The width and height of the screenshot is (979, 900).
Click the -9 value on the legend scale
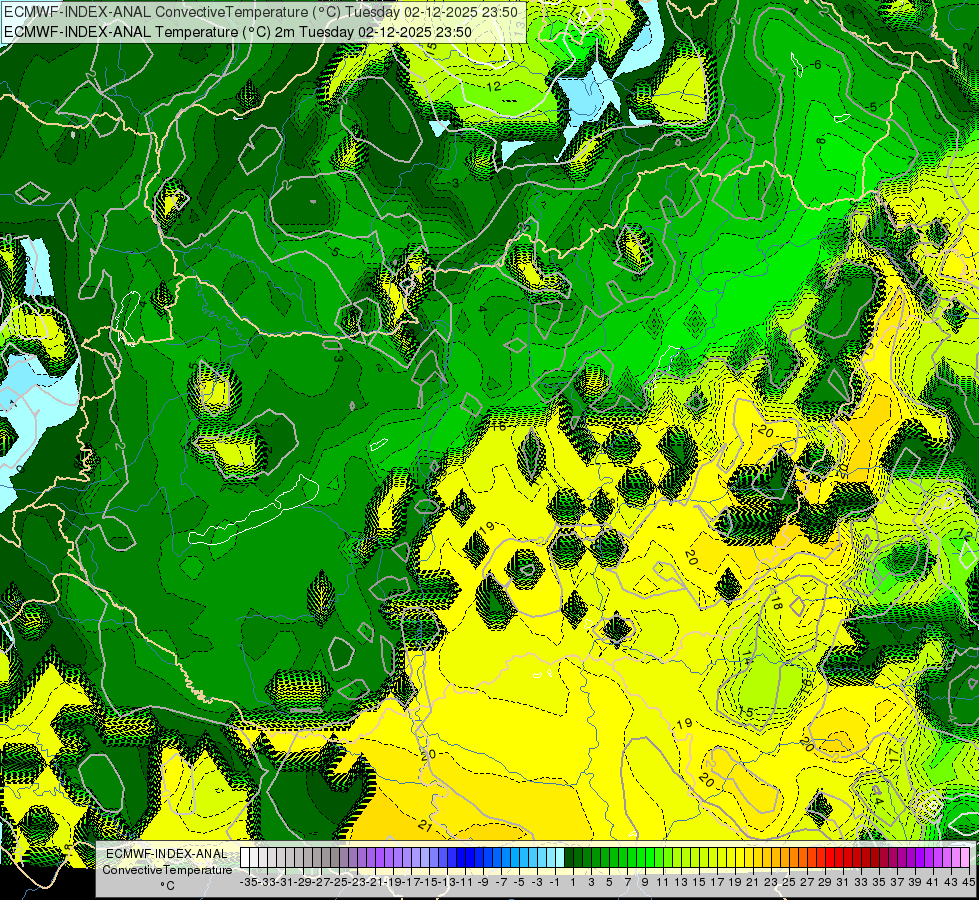tap(482, 882)
